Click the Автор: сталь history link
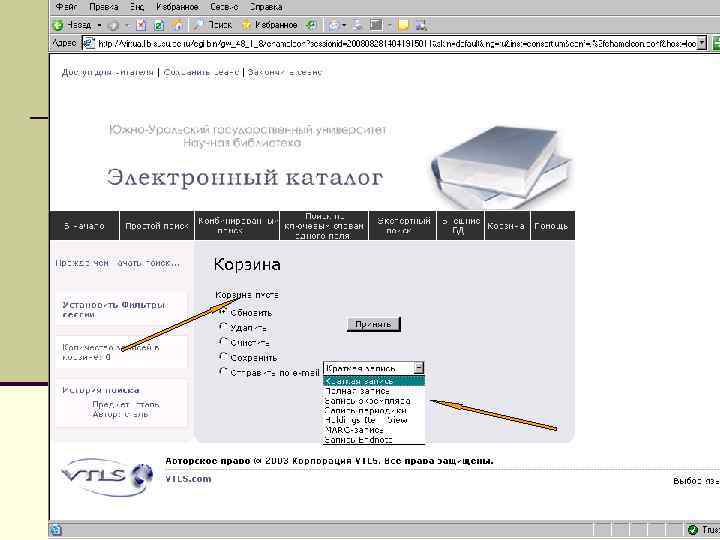The width and height of the screenshot is (720, 540). coord(121,414)
